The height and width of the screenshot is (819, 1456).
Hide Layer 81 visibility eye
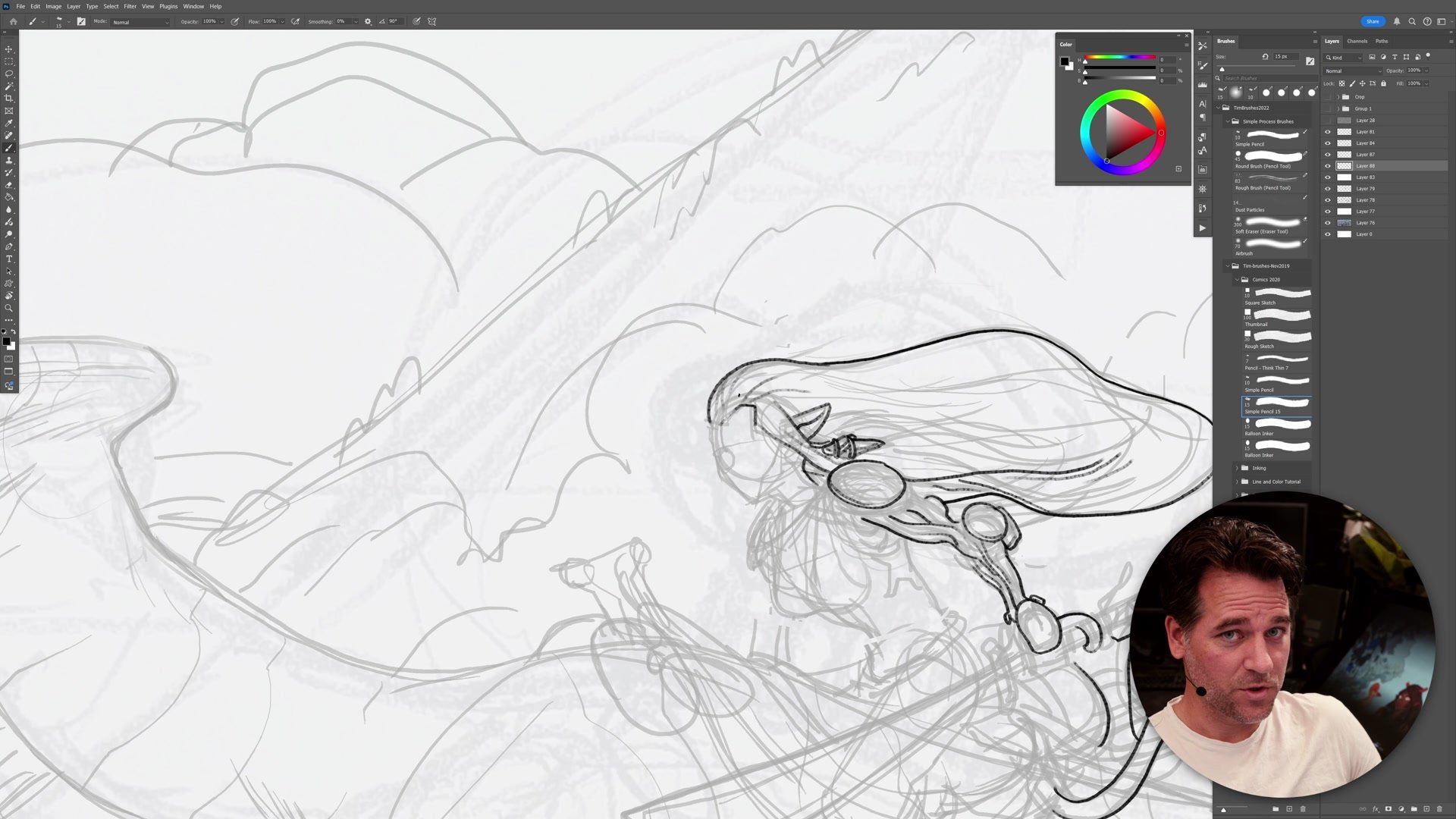tap(1327, 132)
